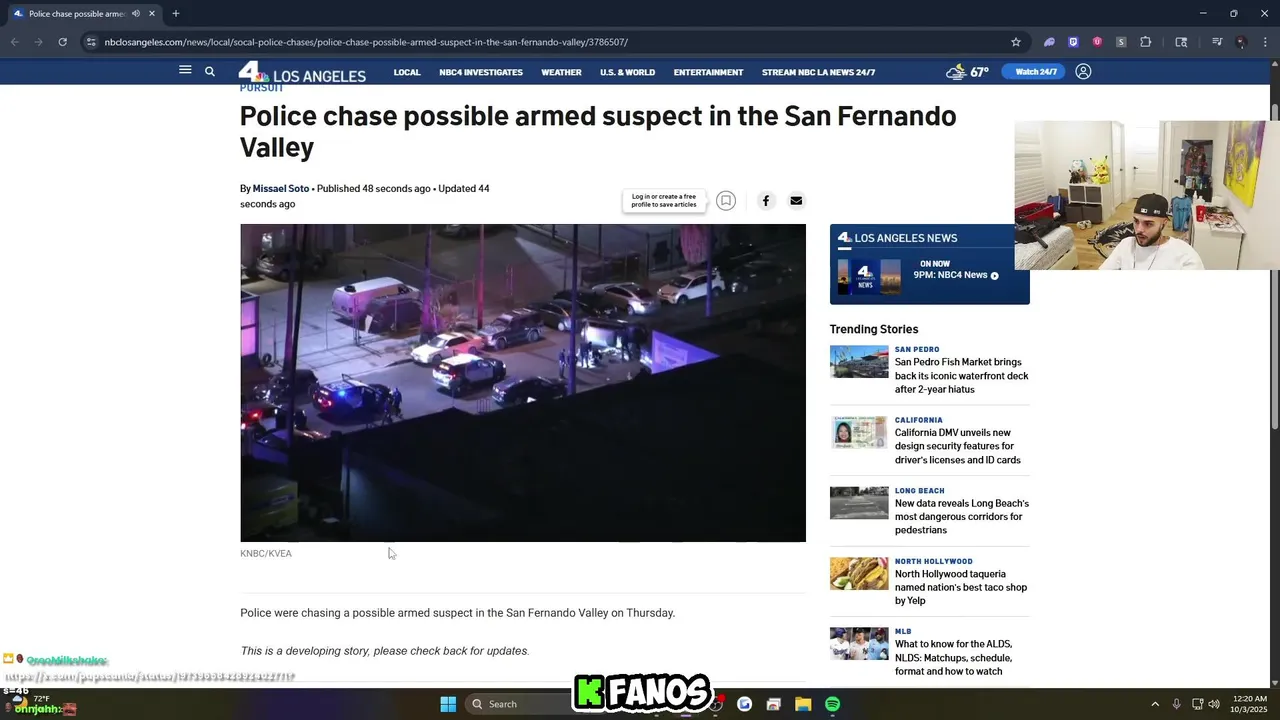
Task: Click the Watch 24/7 button
Action: coord(1036,72)
